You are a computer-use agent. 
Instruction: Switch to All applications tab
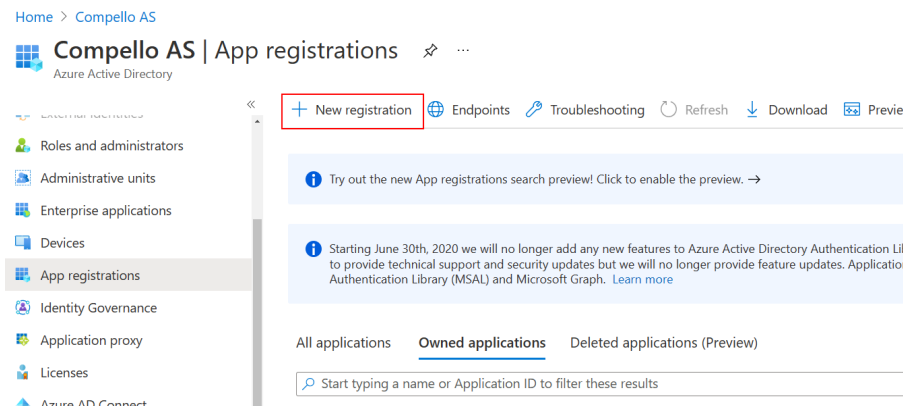click(x=343, y=343)
